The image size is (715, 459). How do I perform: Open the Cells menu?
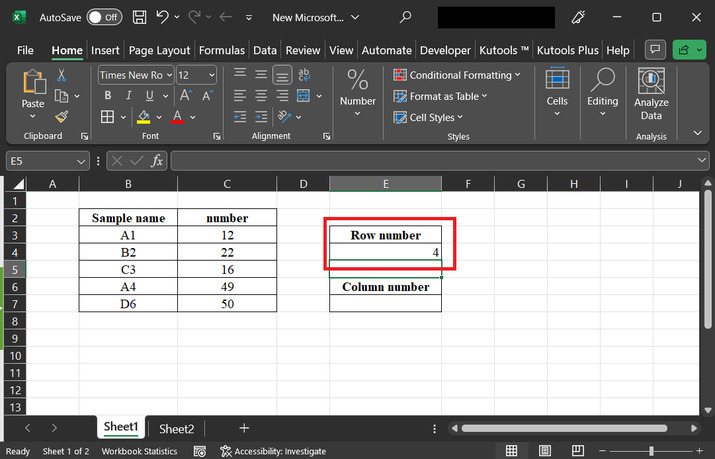pyautogui.click(x=557, y=93)
